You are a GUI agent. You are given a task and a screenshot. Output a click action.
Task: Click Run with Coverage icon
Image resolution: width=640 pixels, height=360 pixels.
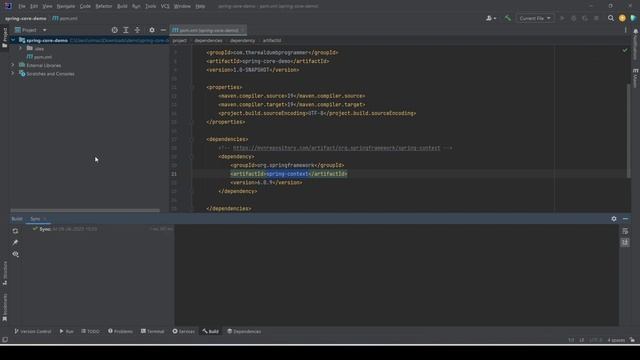tap(585, 18)
